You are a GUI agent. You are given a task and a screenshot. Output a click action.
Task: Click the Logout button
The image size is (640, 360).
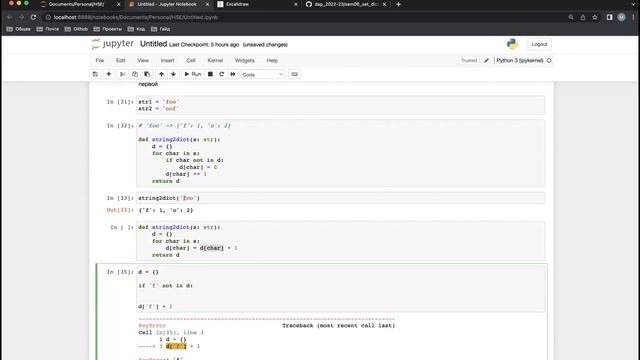pyautogui.click(x=539, y=44)
